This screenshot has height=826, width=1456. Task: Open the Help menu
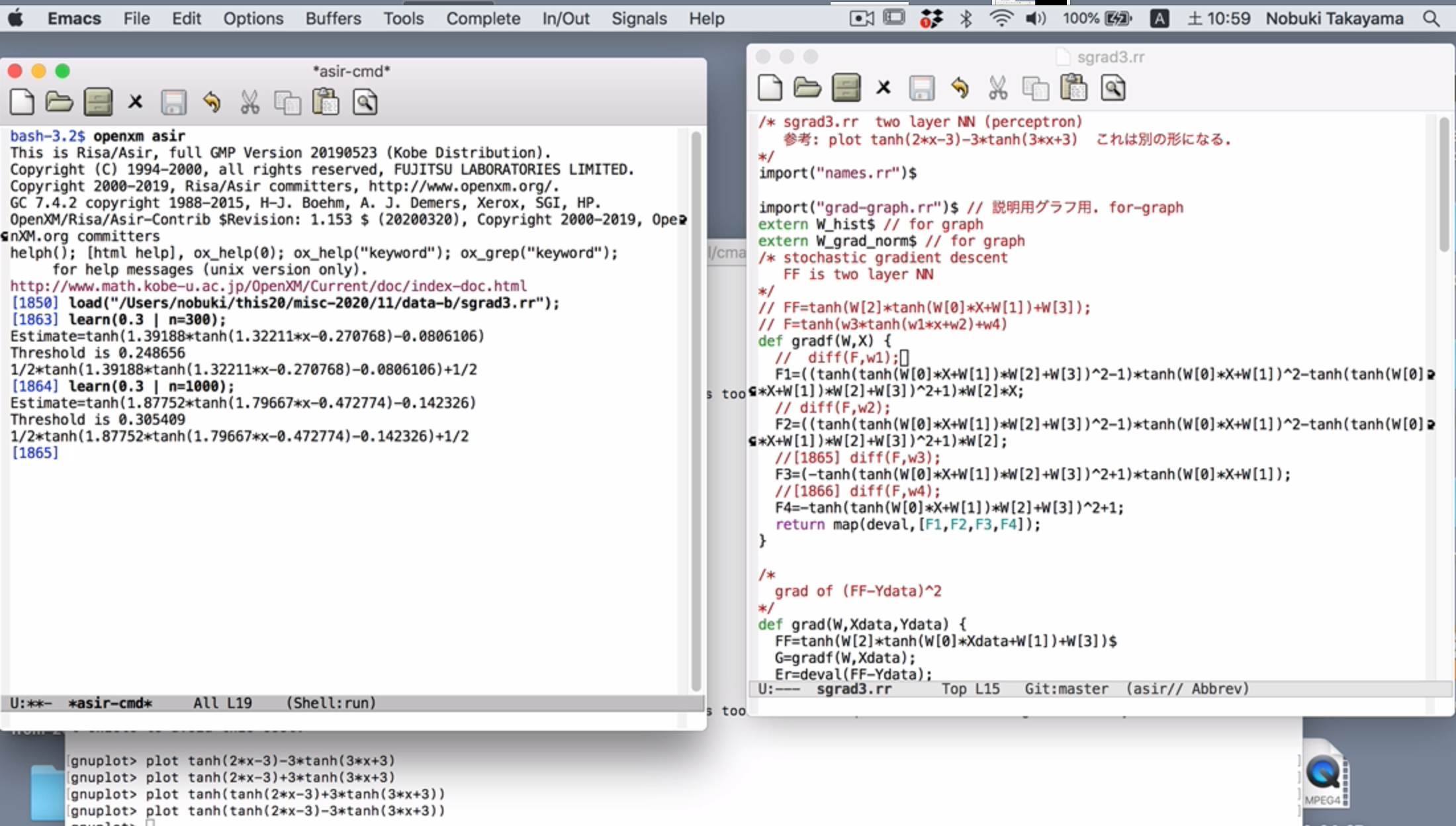pyautogui.click(x=706, y=19)
